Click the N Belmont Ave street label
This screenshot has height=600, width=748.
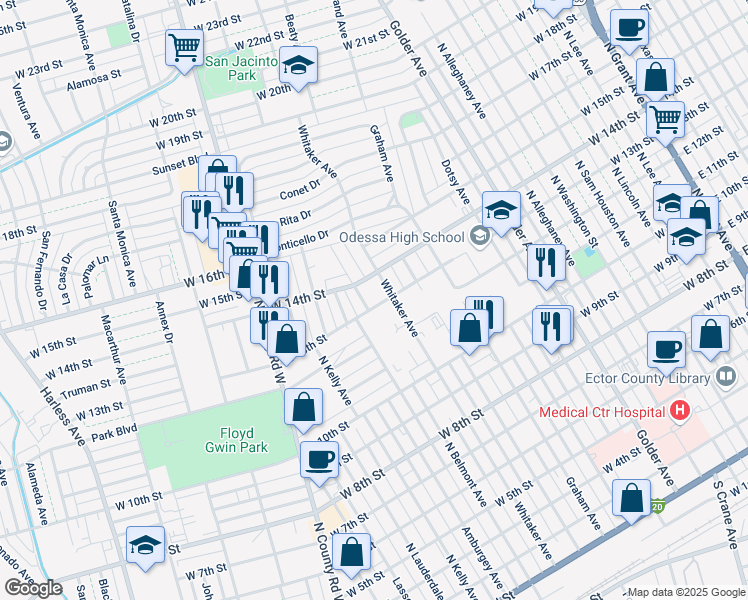click(x=466, y=475)
